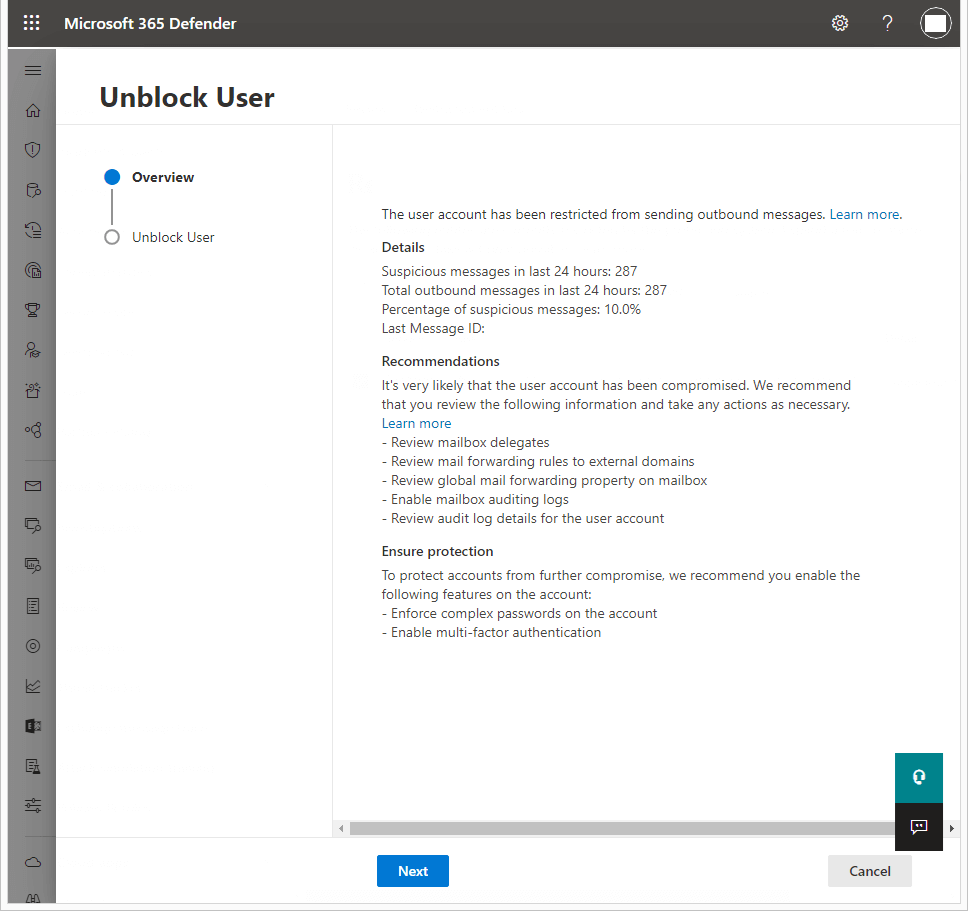This screenshot has width=968, height=911.
Task: Open the feedback chat button
Action: point(919,826)
